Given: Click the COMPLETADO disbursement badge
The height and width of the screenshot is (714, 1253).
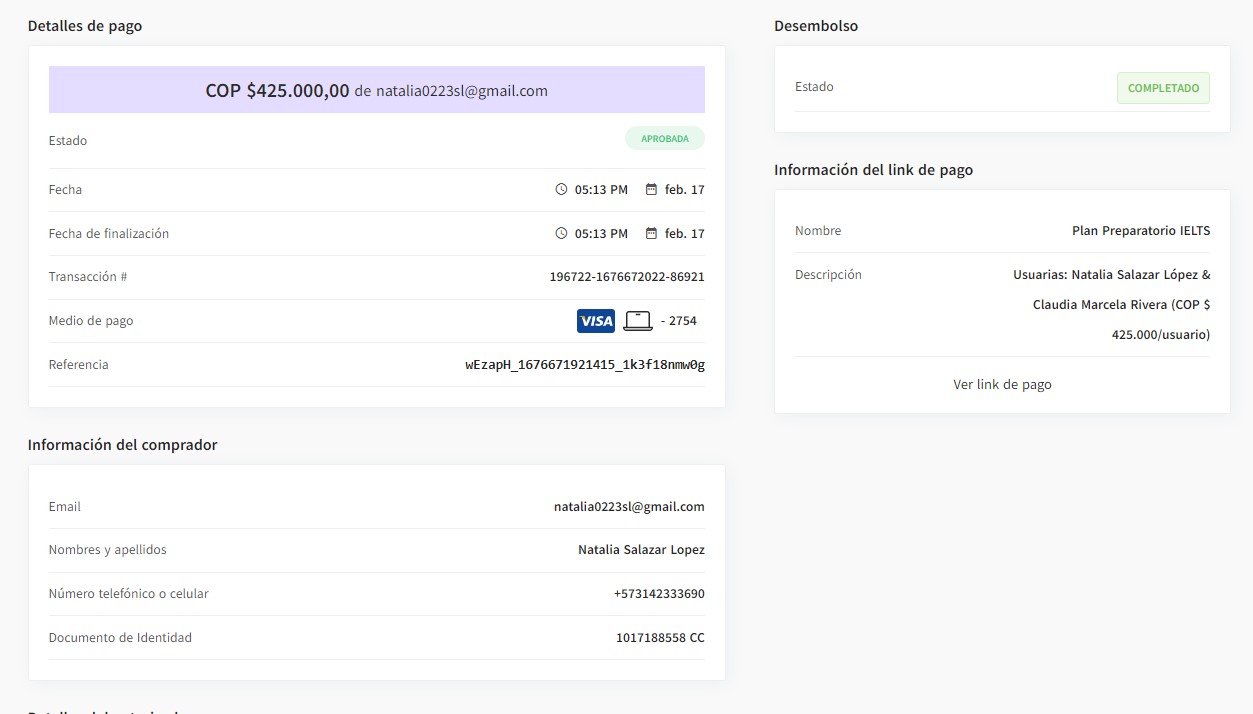Looking at the screenshot, I should (x=1162, y=88).
